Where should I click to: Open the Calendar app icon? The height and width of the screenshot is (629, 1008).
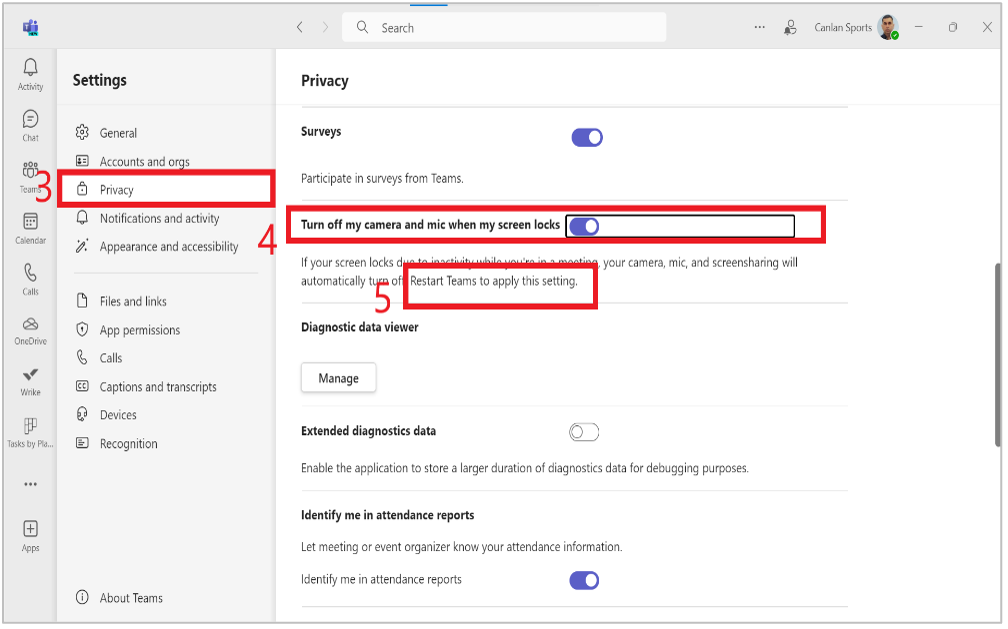(x=30, y=228)
